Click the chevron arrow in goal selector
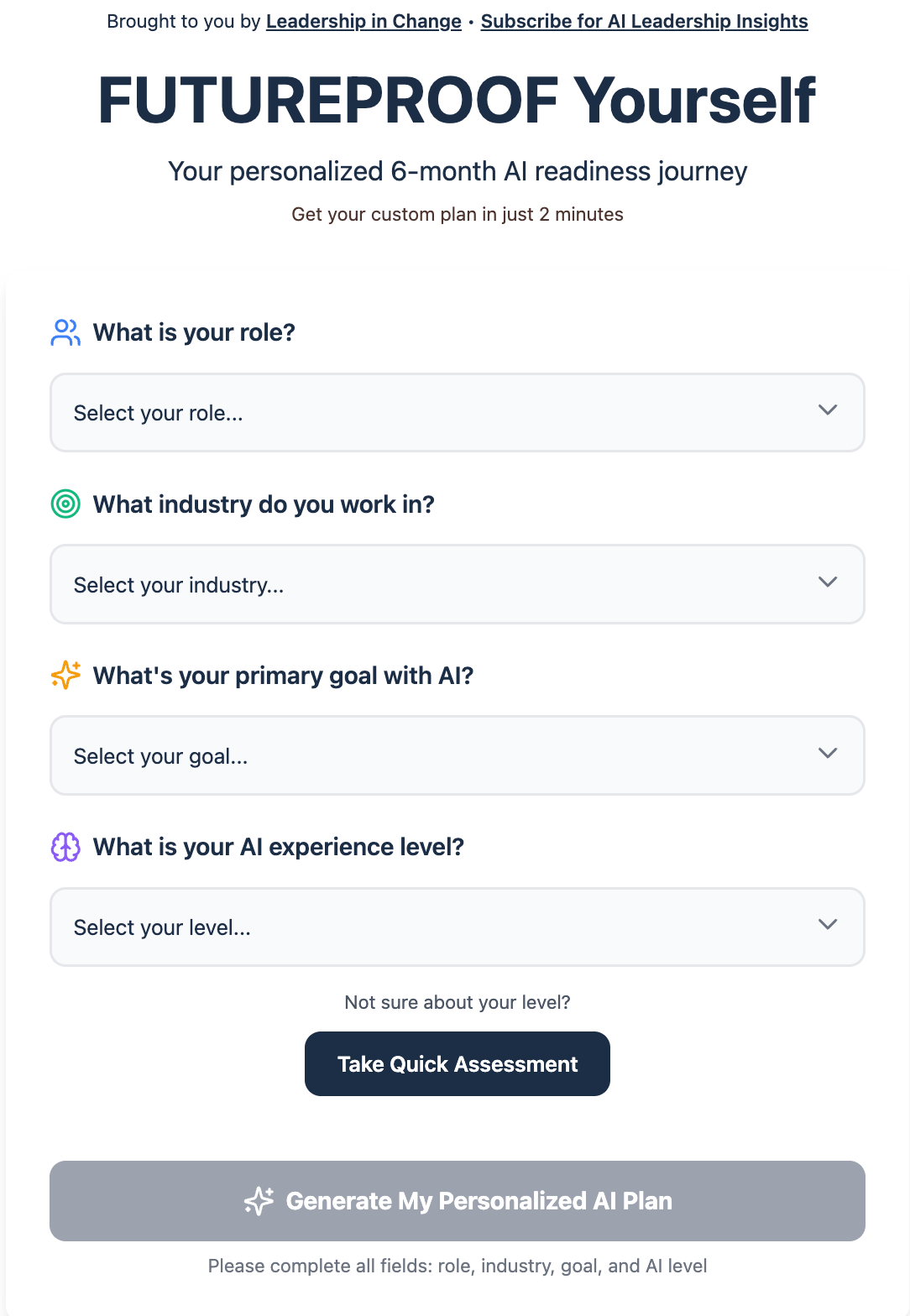This screenshot has width=910, height=1316. click(x=828, y=753)
